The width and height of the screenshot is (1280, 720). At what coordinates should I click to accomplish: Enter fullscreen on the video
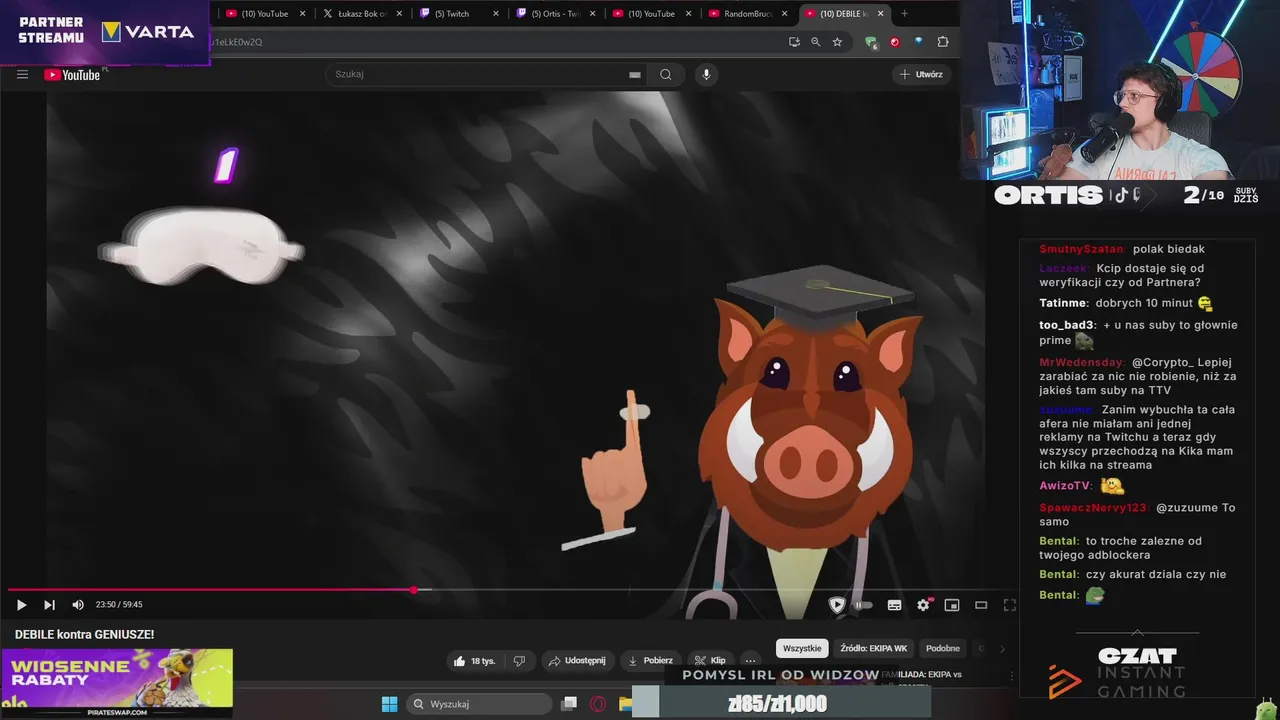[1010, 604]
